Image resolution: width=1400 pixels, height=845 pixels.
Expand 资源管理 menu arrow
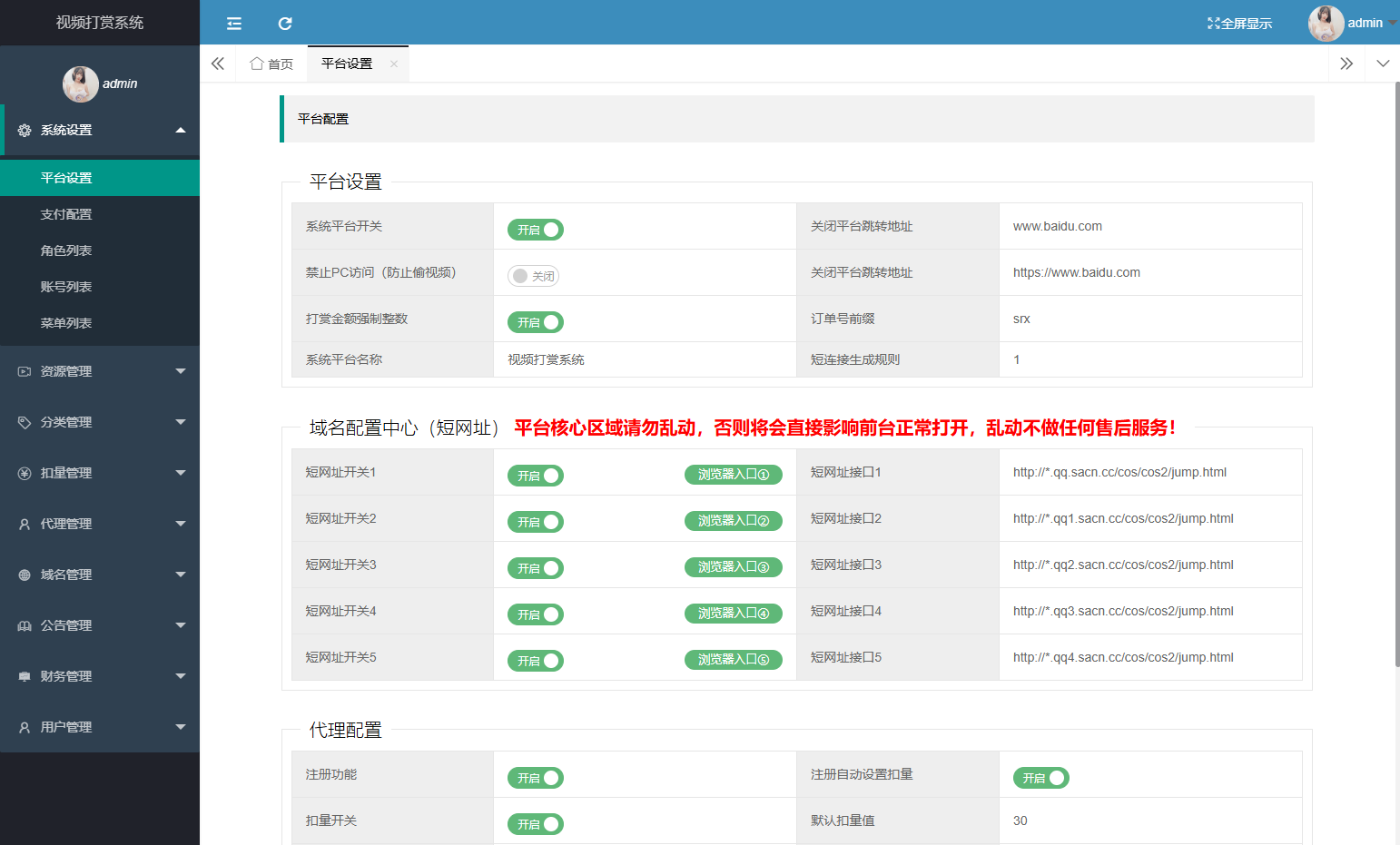(181, 371)
